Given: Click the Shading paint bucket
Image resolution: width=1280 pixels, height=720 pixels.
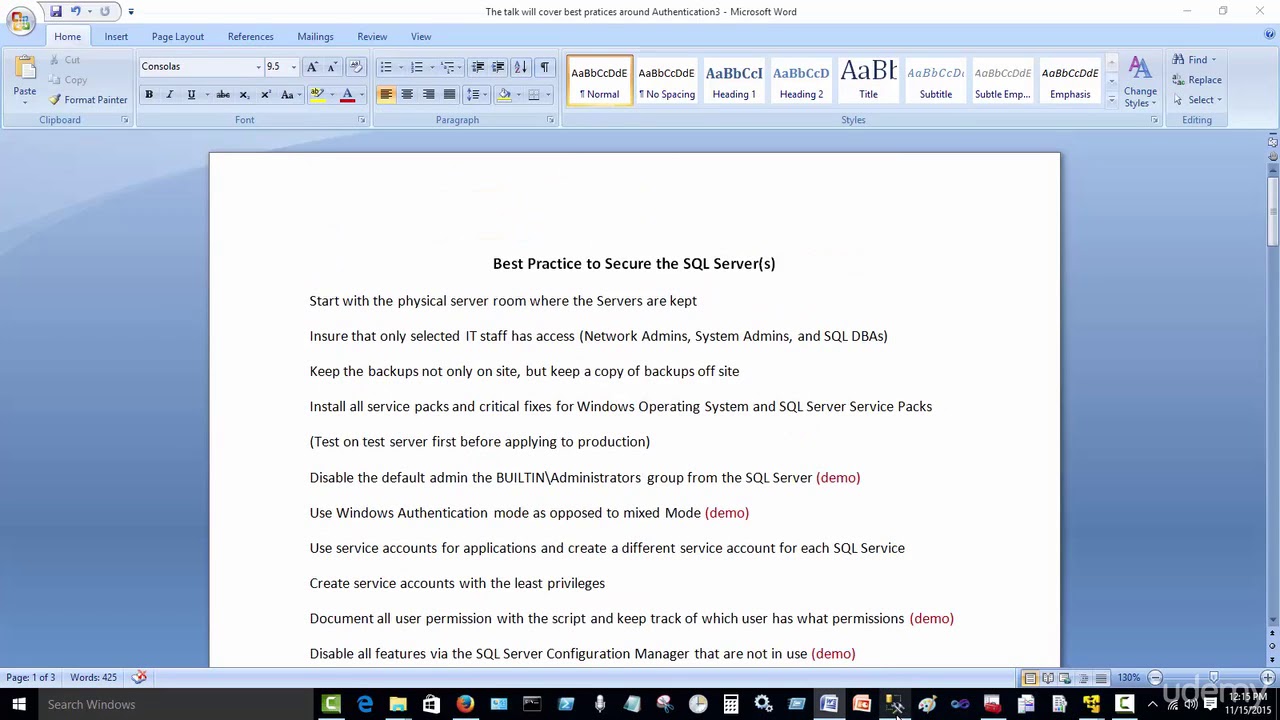Looking at the screenshot, I should coord(504,95).
